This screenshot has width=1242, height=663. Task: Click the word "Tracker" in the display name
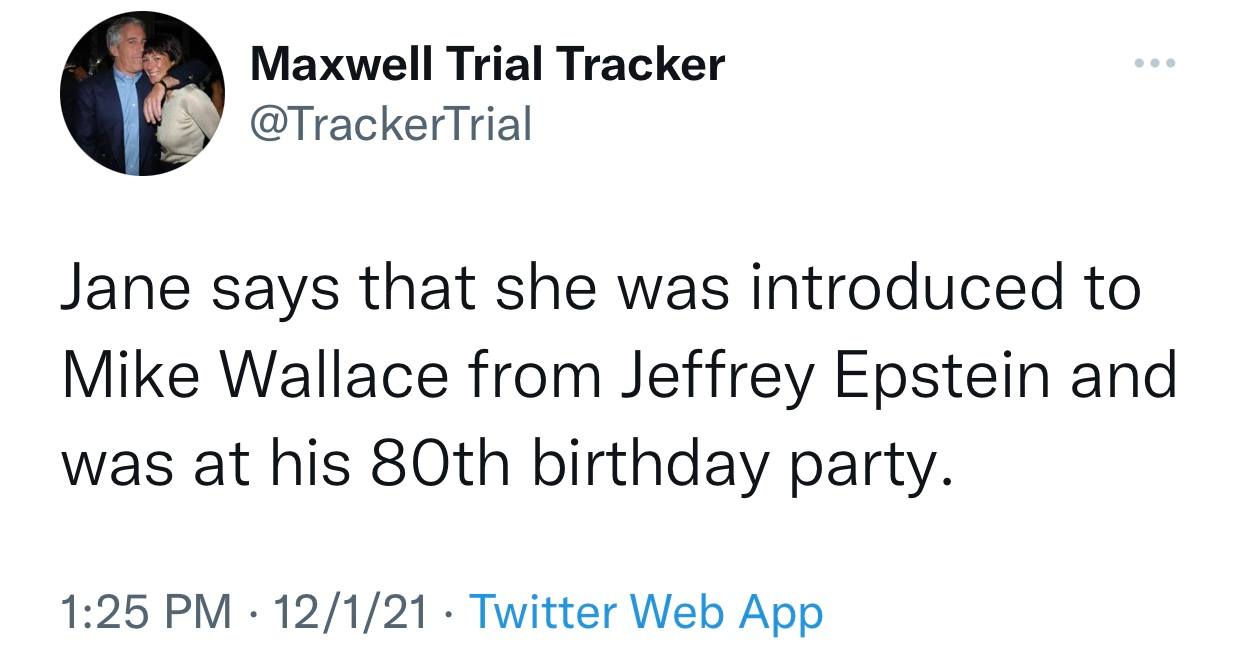[x=640, y=66]
